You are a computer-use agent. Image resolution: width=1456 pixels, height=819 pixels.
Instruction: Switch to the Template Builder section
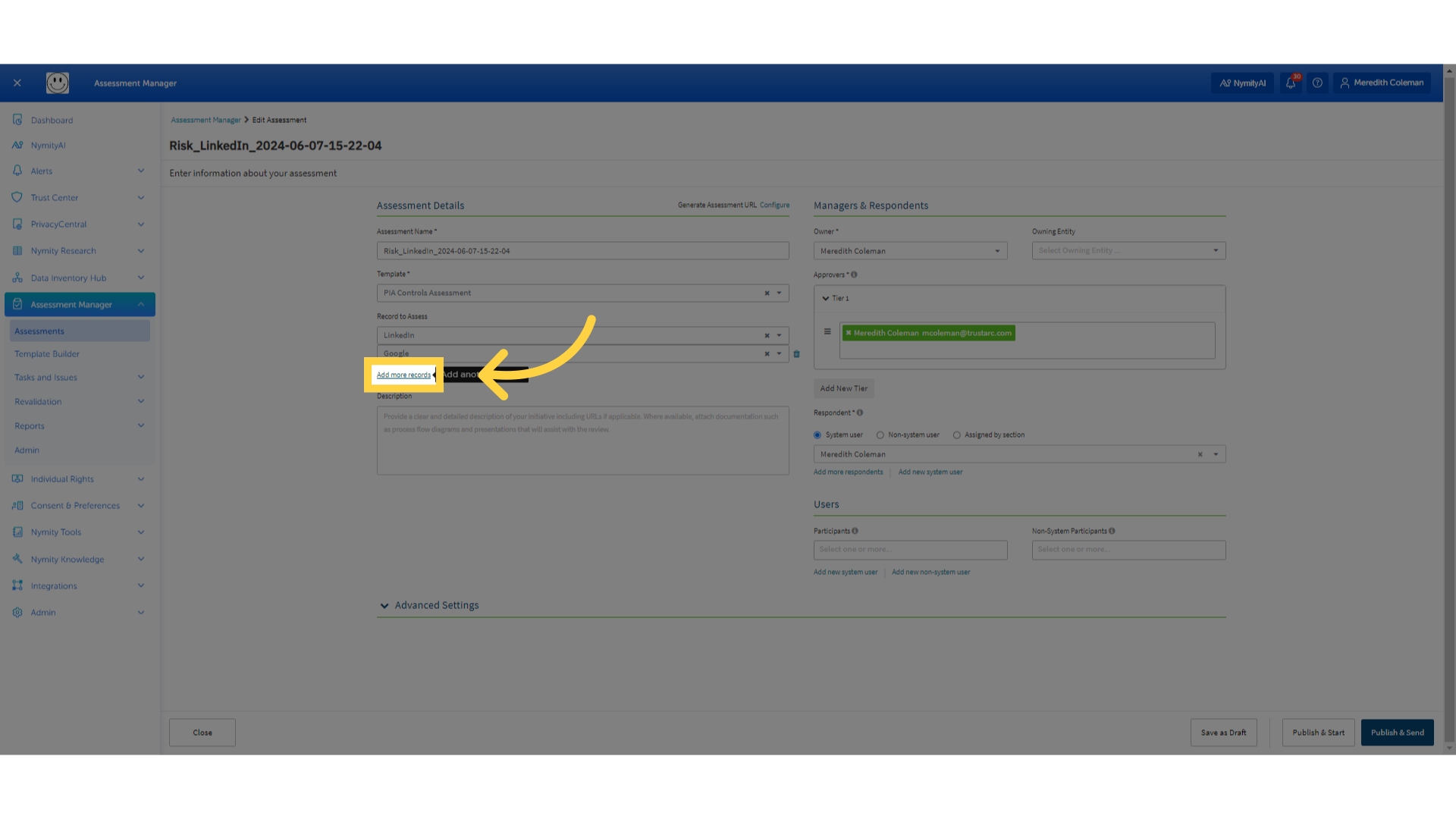click(x=47, y=353)
